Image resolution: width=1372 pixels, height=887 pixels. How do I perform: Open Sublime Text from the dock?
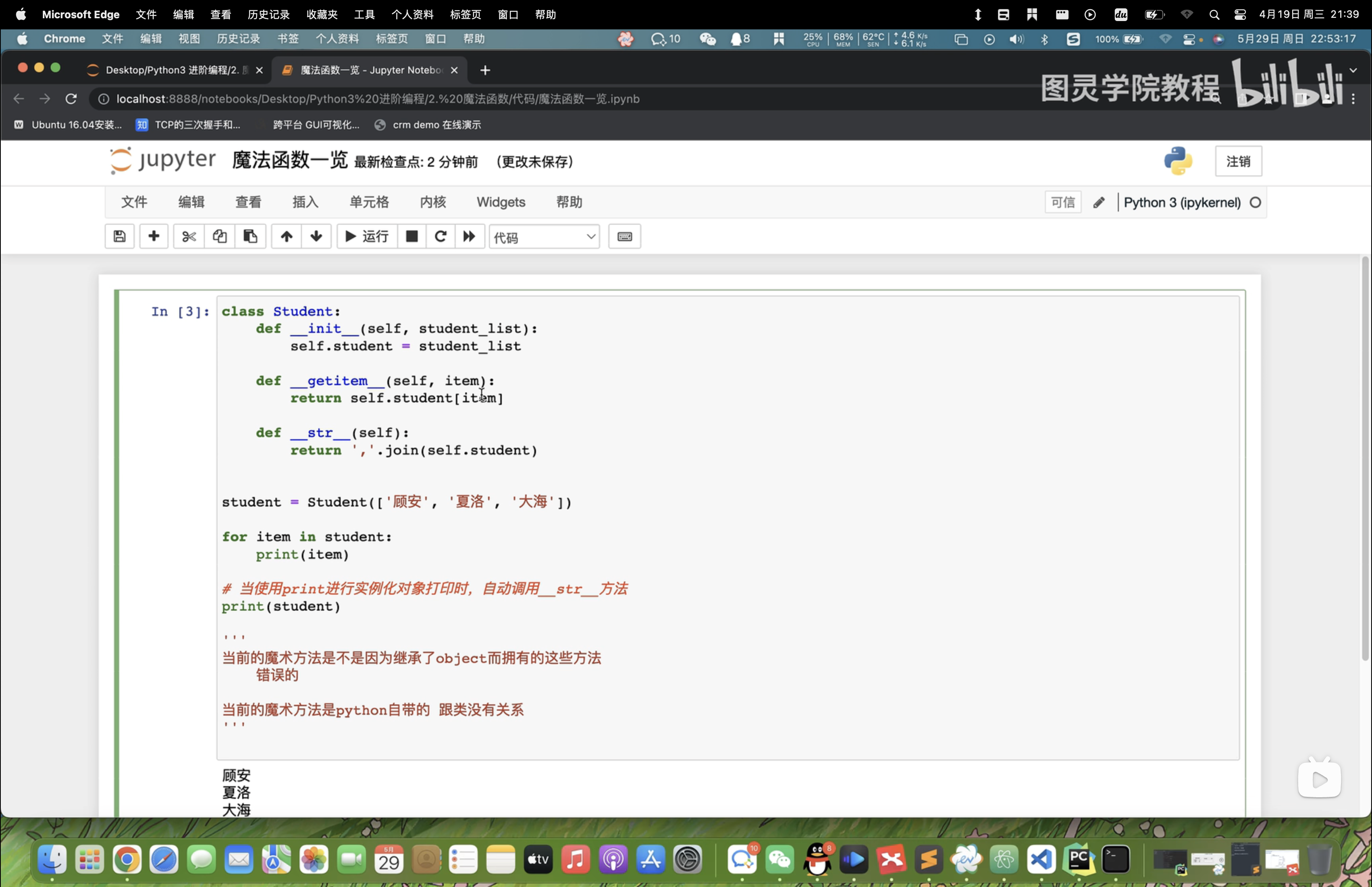coord(929,860)
